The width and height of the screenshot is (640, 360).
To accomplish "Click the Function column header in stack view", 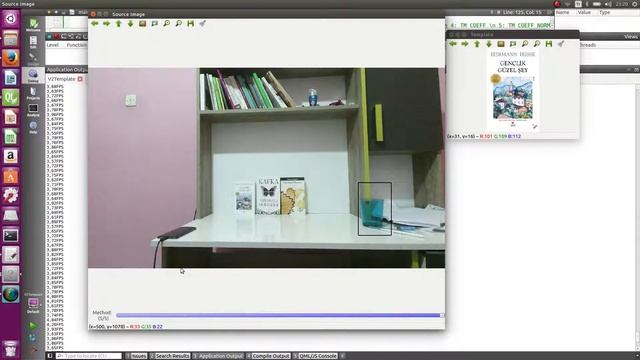I will (77, 45).
